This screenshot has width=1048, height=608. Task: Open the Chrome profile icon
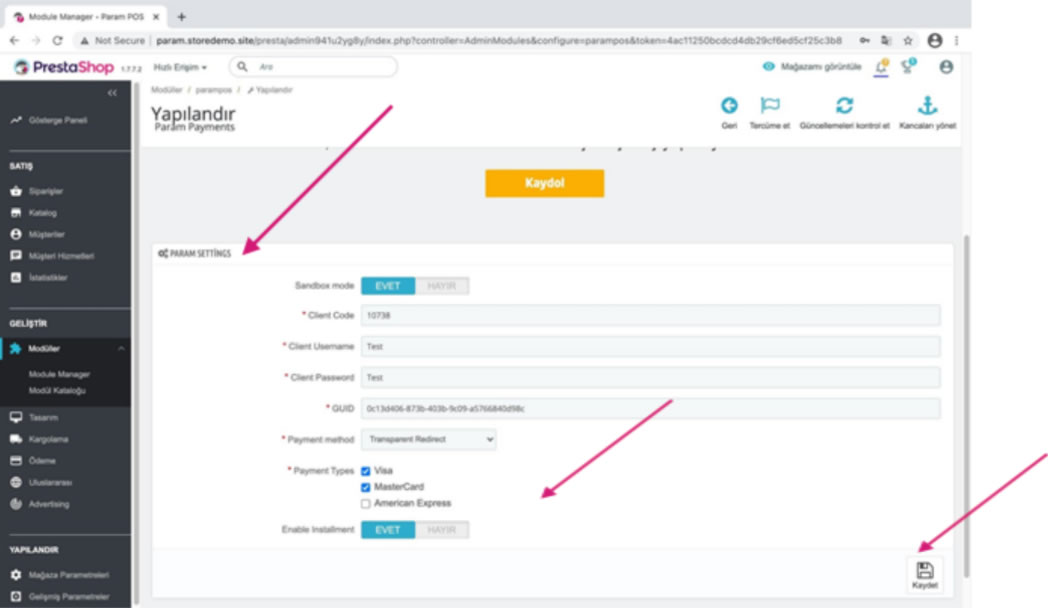point(934,41)
